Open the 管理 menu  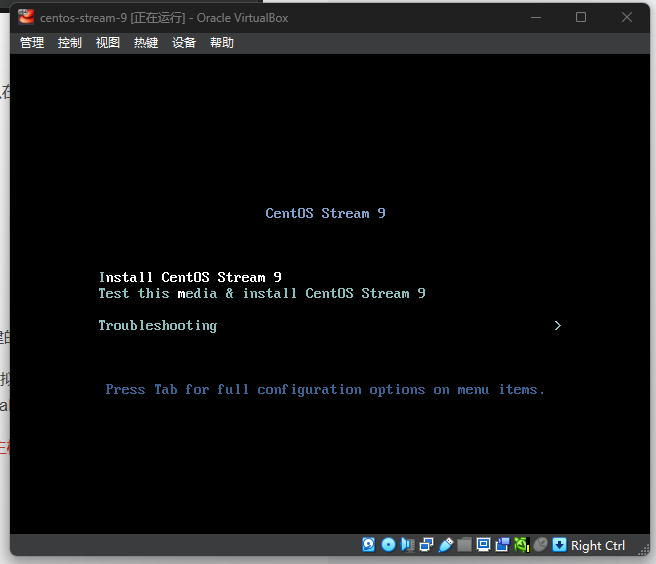click(32, 43)
